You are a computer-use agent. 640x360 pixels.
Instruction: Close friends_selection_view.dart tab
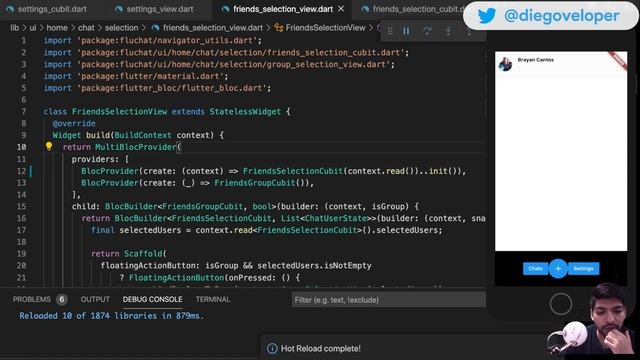[341, 9]
